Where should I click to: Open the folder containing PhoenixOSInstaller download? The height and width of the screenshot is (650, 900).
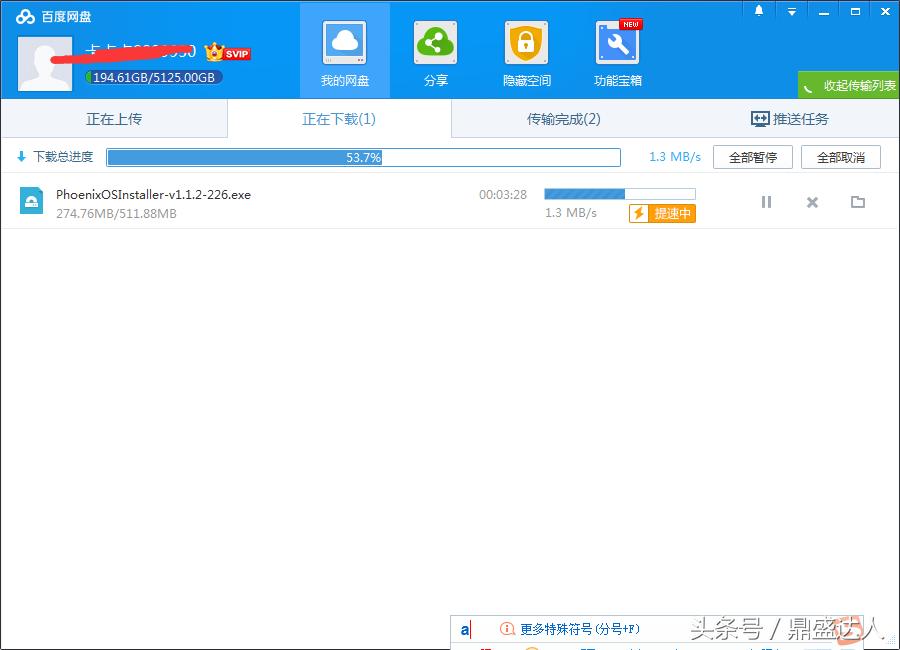pyautogui.click(x=857, y=202)
